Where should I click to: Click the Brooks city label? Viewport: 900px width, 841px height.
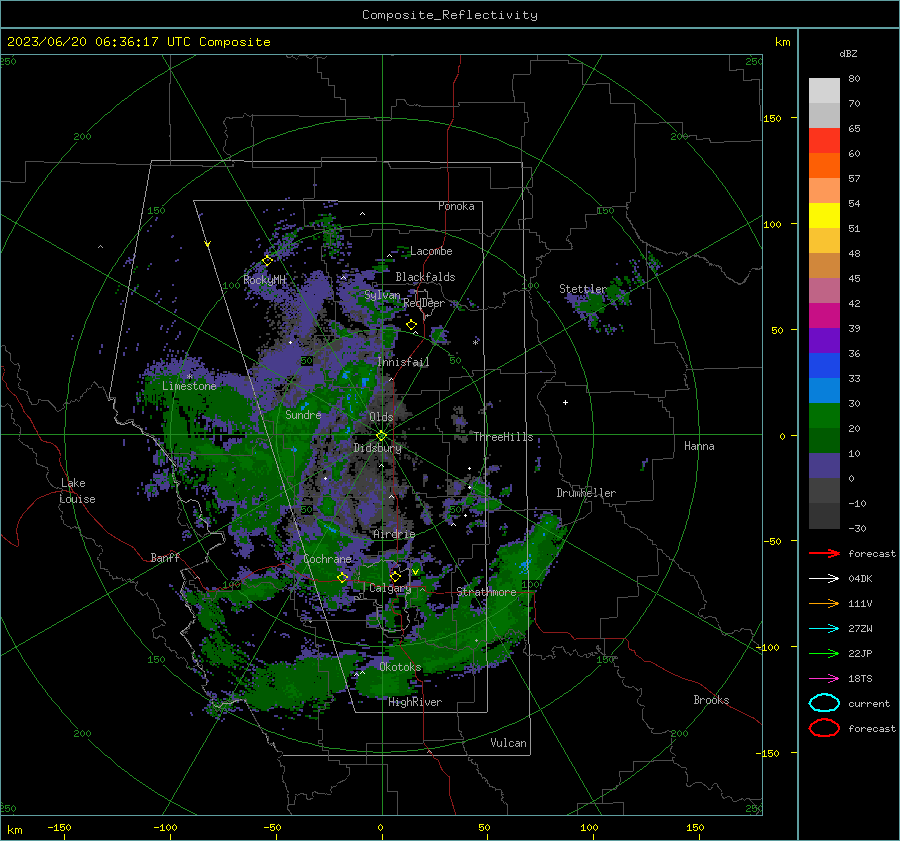(711, 700)
